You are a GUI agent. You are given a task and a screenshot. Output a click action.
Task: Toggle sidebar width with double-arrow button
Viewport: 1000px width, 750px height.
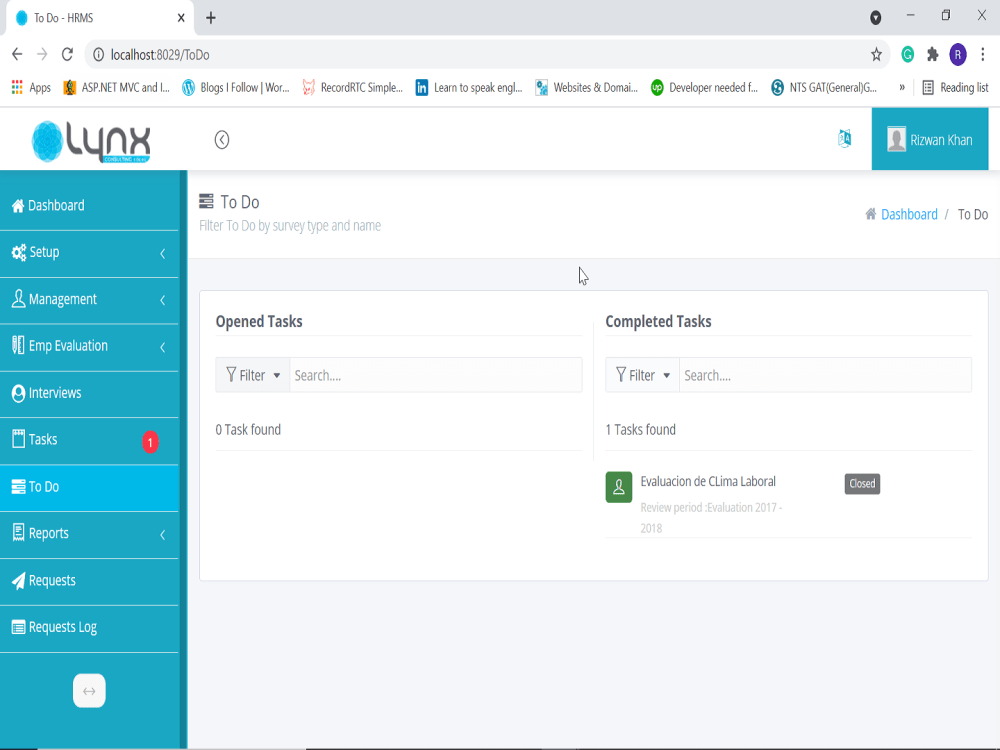point(89,691)
